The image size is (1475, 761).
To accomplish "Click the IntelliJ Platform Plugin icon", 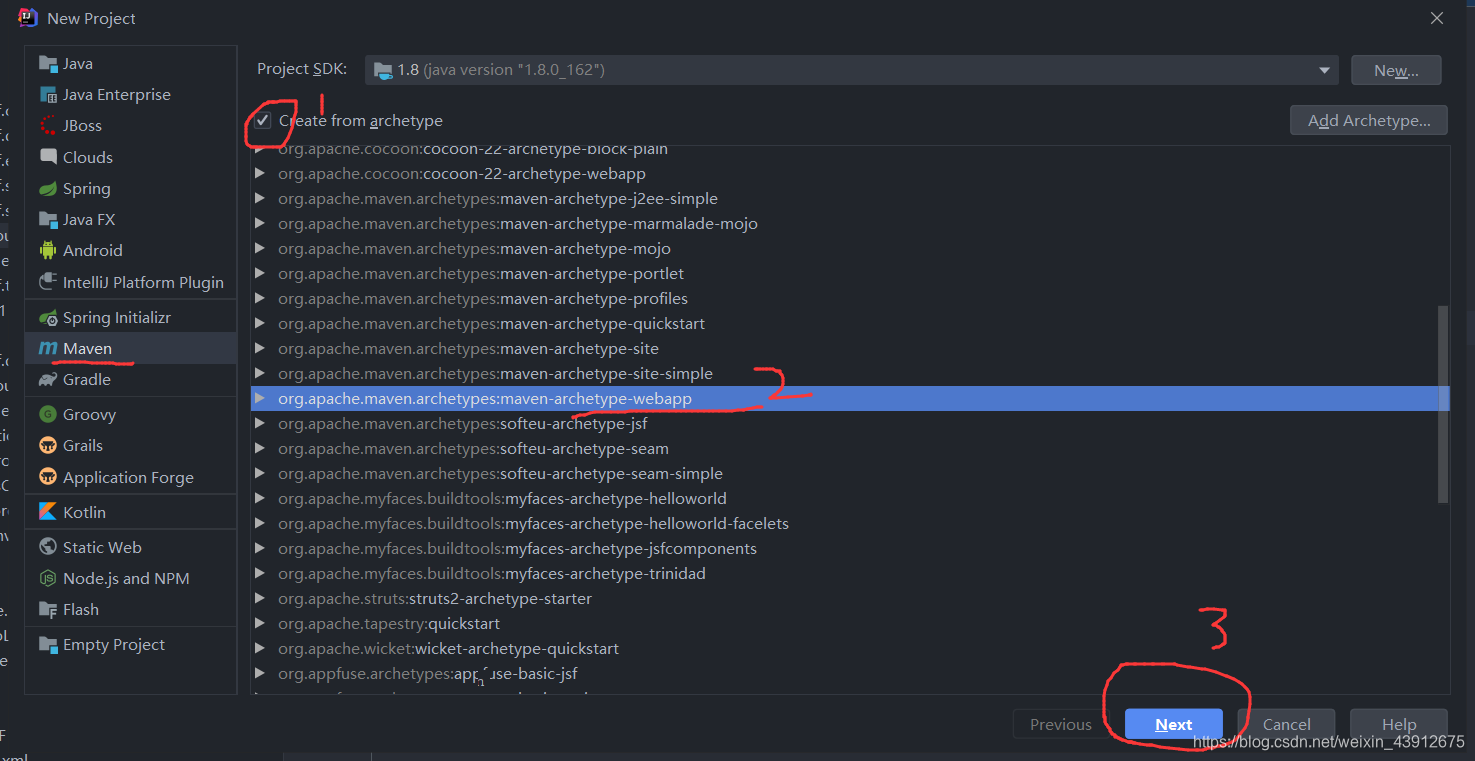I will coord(48,282).
